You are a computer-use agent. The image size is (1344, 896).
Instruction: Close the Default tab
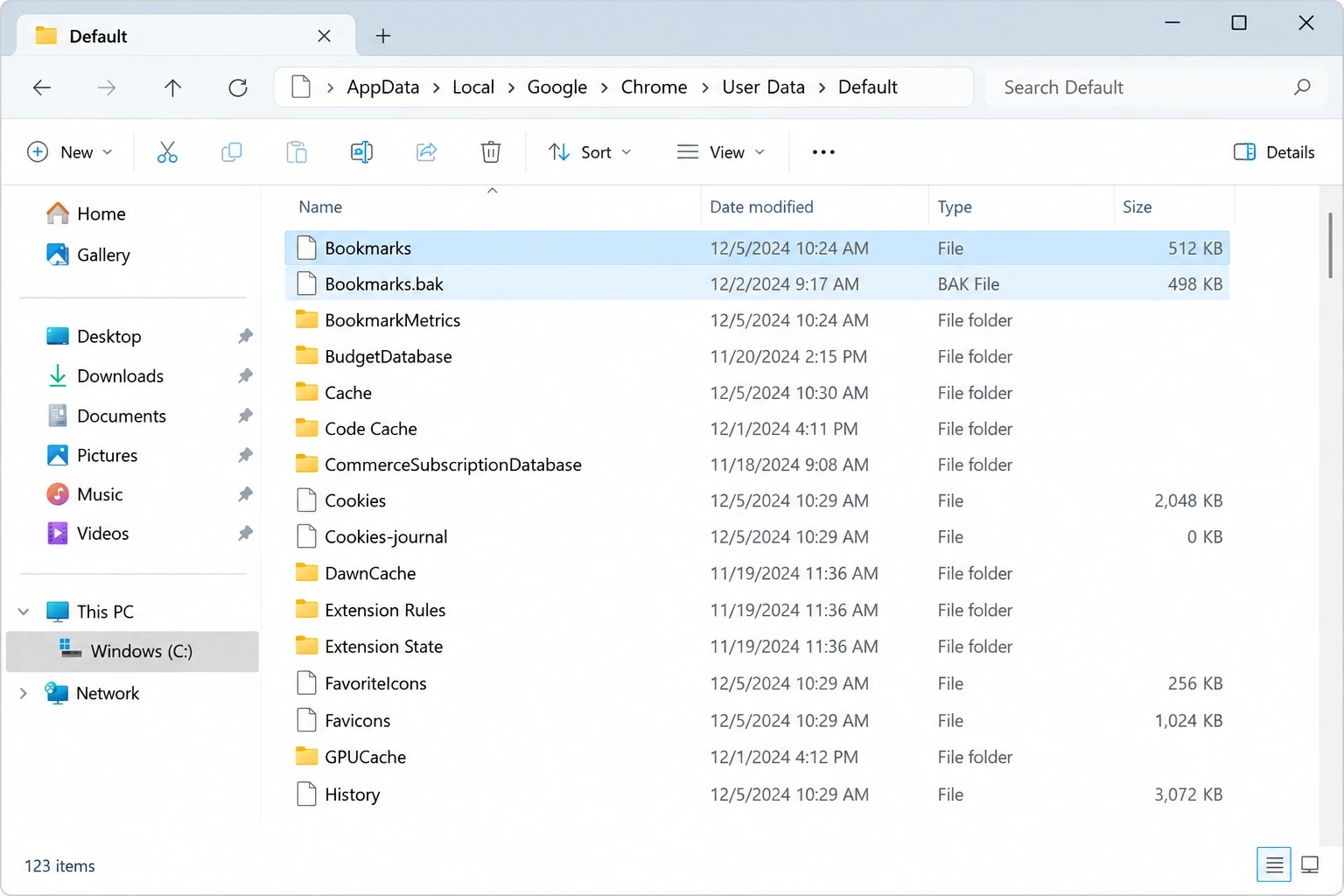click(324, 36)
